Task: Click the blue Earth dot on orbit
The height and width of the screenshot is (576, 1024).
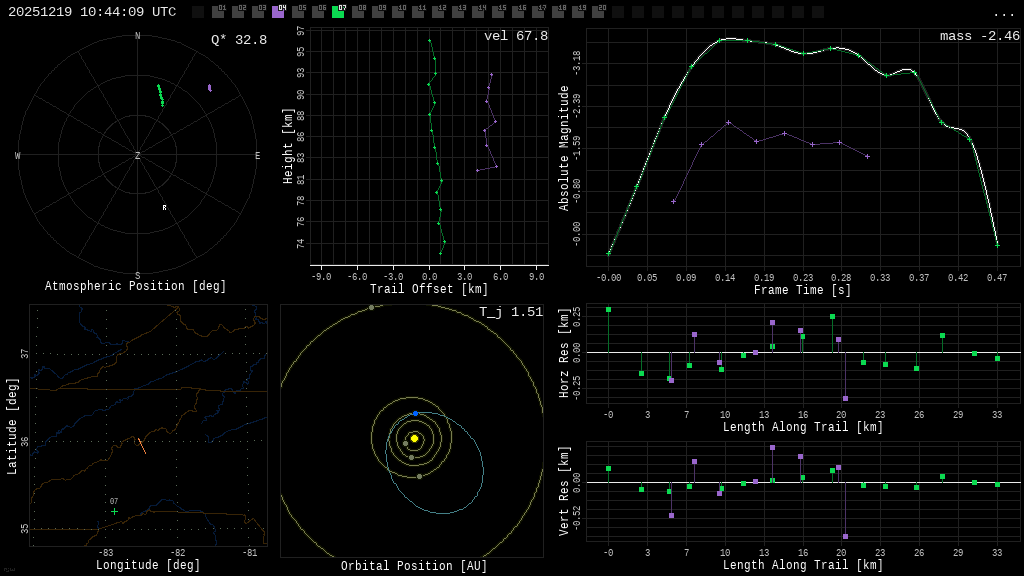Action: 416,413
